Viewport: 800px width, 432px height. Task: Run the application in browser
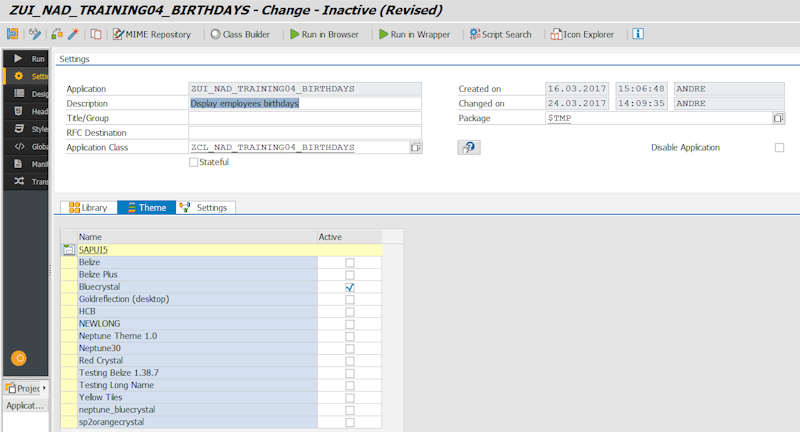click(324, 34)
